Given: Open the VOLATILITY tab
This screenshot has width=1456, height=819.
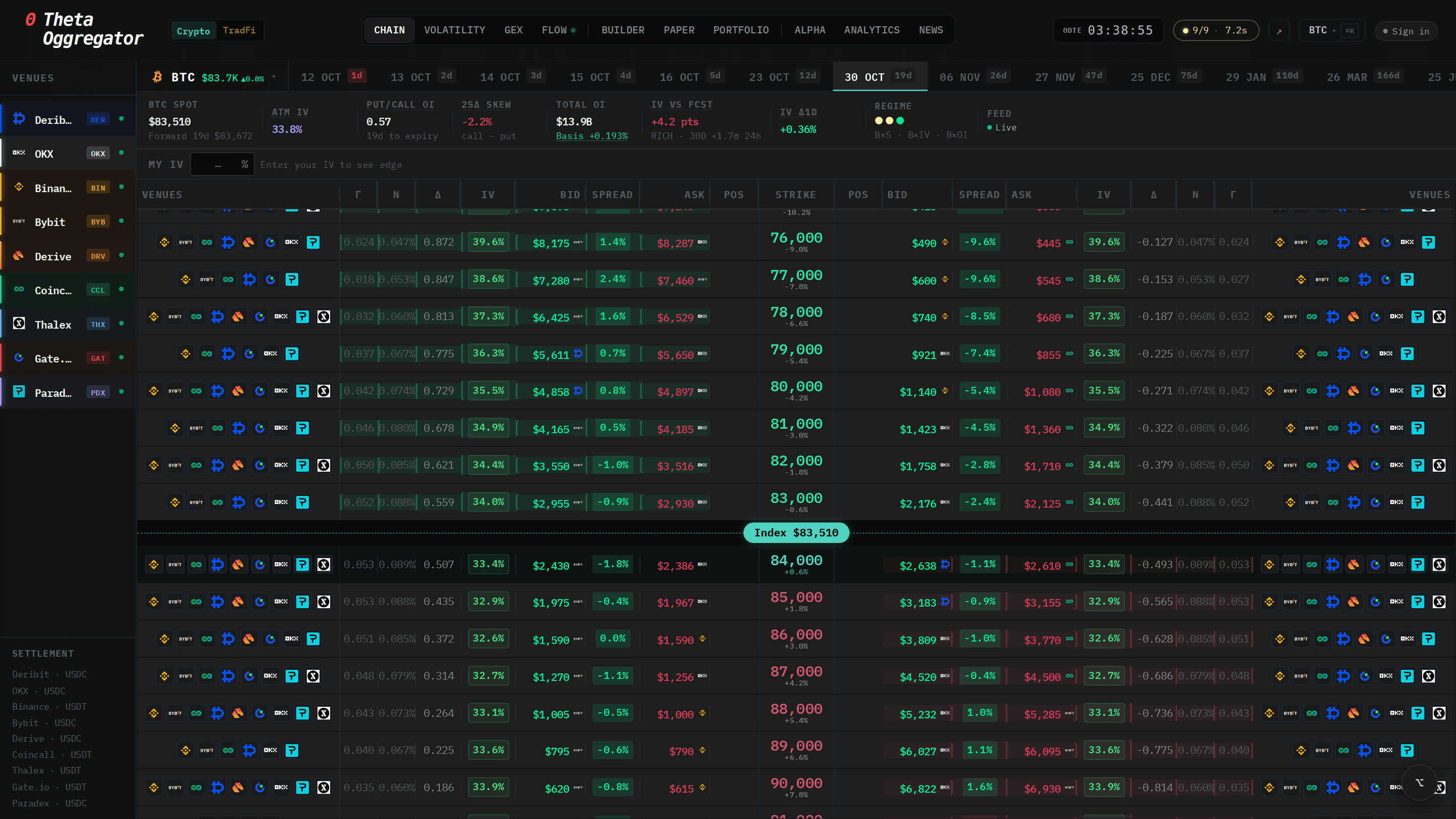Looking at the screenshot, I should [x=454, y=30].
